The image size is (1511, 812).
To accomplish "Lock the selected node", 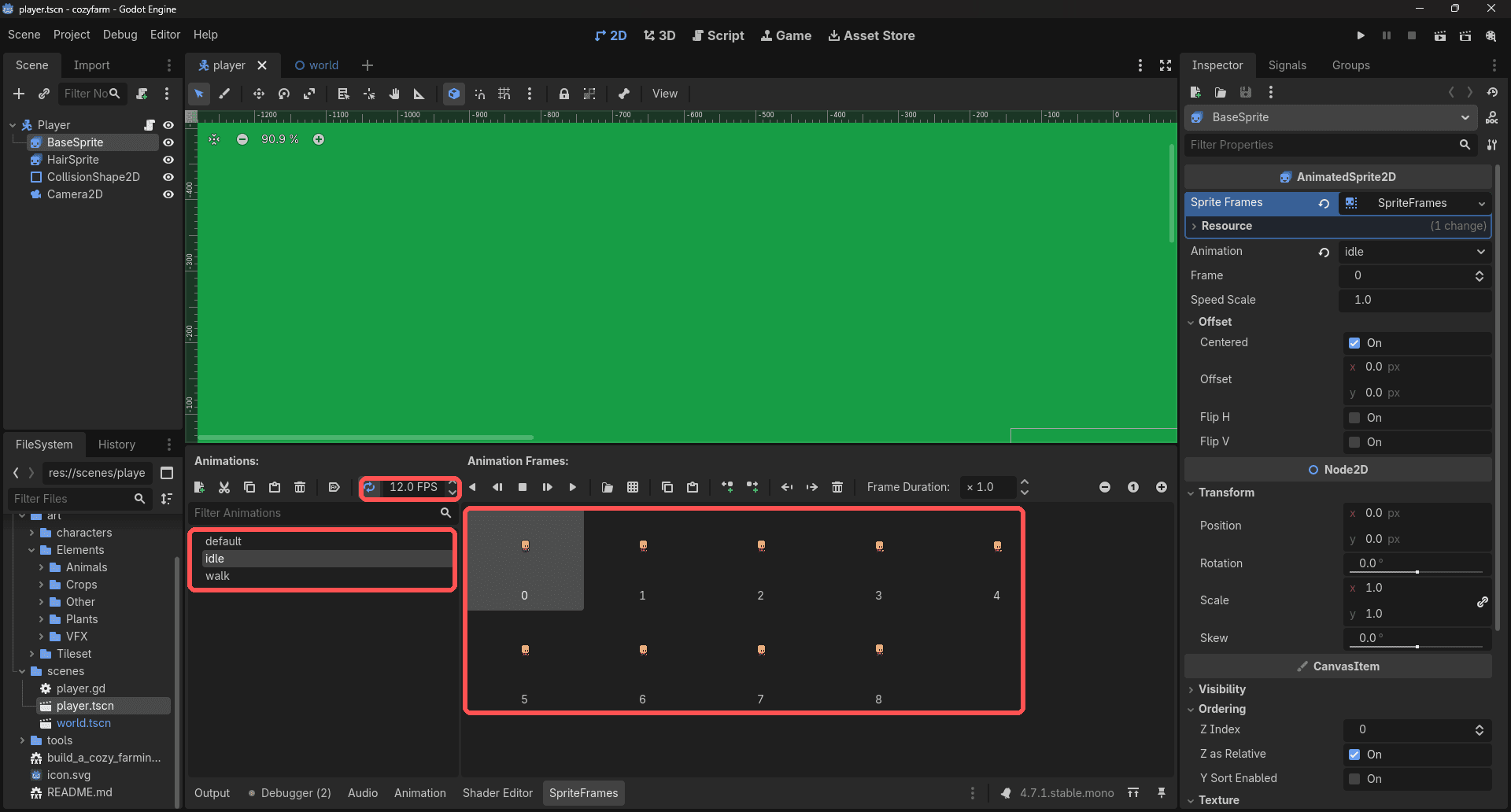I will coord(564,94).
